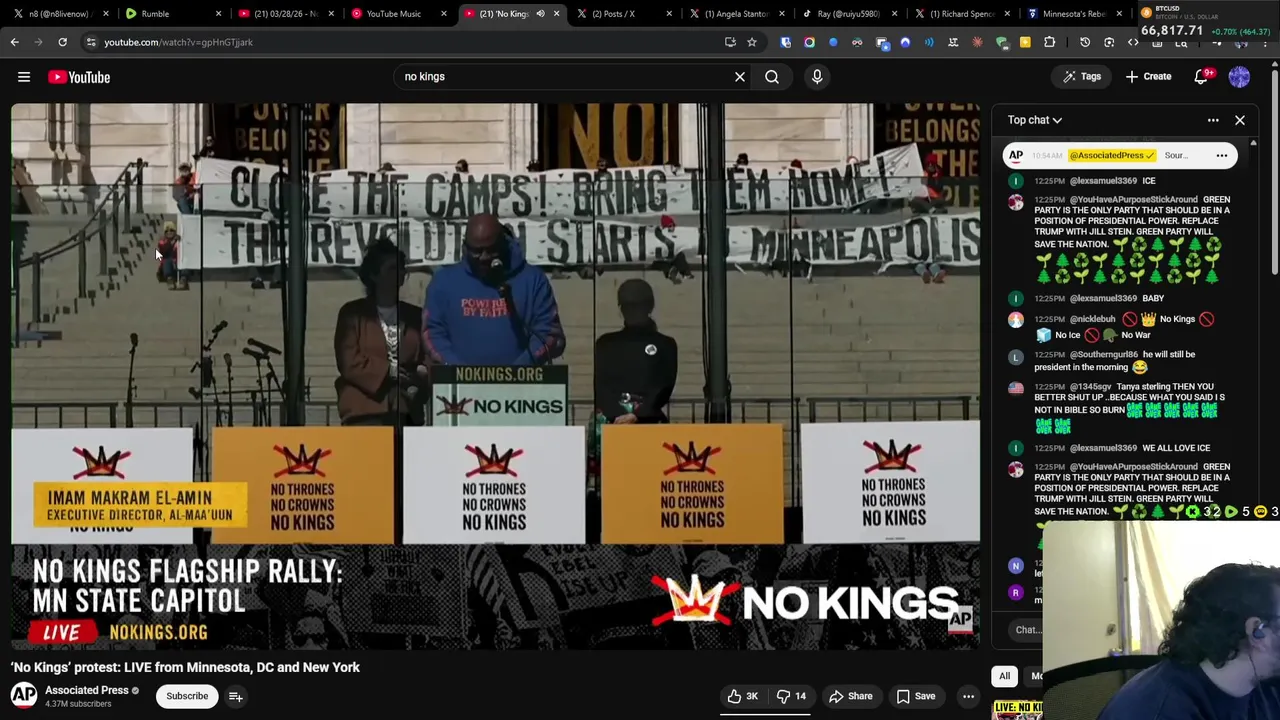This screenshot has width=1280, height=720.
Task: Click the queue icon beside Subscribe
Action: [x=236, y=696]
